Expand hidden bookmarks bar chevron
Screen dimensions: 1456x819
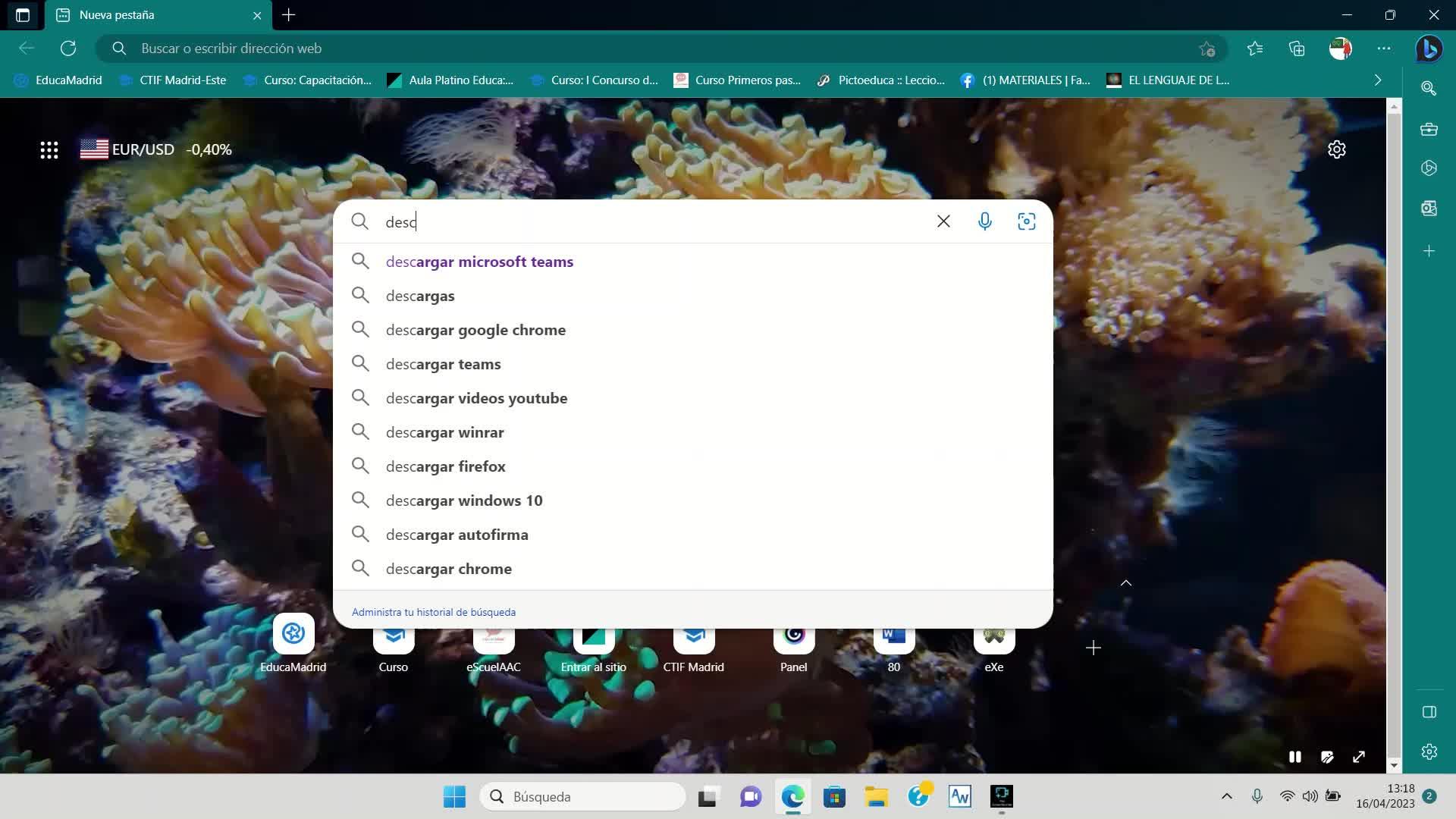point(1378,80)
